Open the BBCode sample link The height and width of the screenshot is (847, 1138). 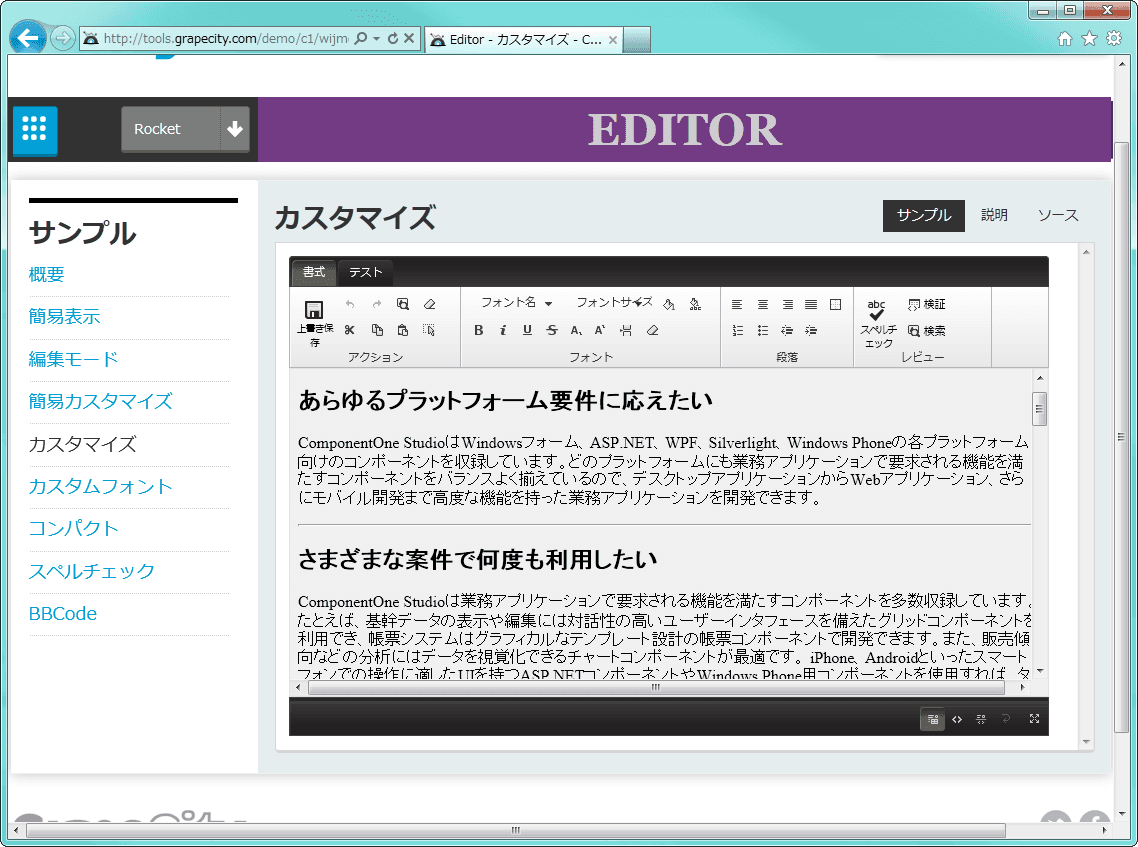pos(62,613)
